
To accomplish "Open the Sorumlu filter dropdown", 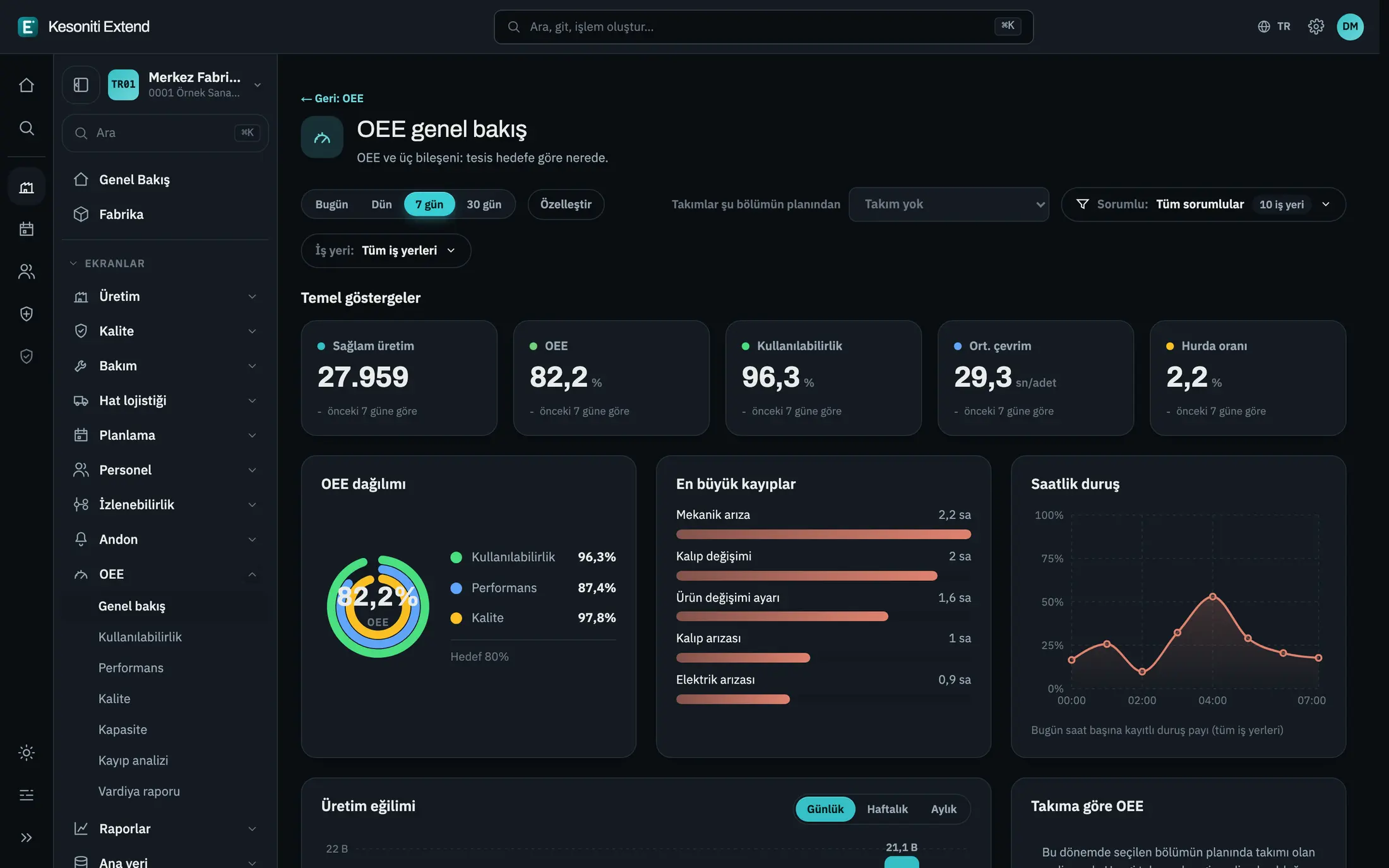I will 1203,205.
